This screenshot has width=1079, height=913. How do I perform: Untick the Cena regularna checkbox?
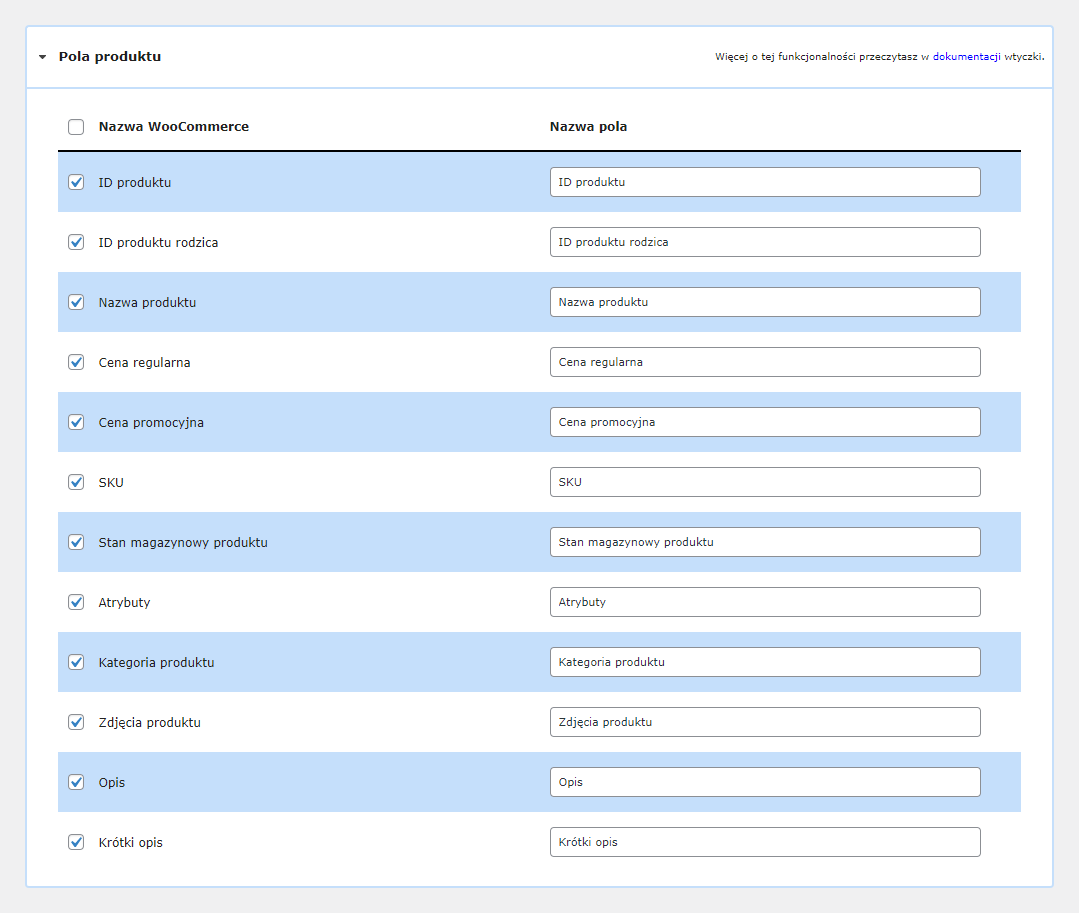pos(76,362)
